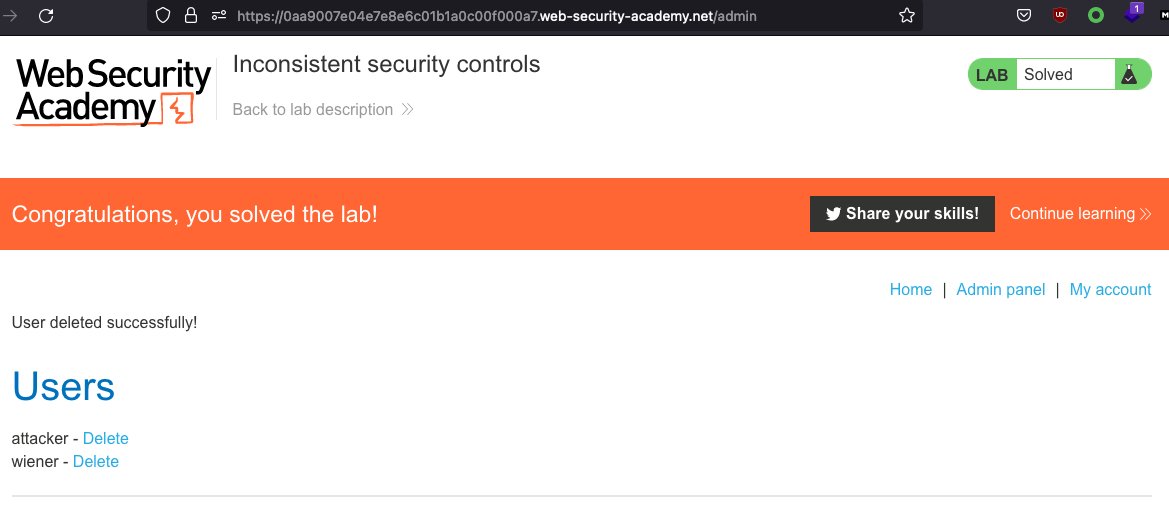Screen dimensions: 1169x508
Task: Click the forward navigation arrow
Action: pos(11,15)
